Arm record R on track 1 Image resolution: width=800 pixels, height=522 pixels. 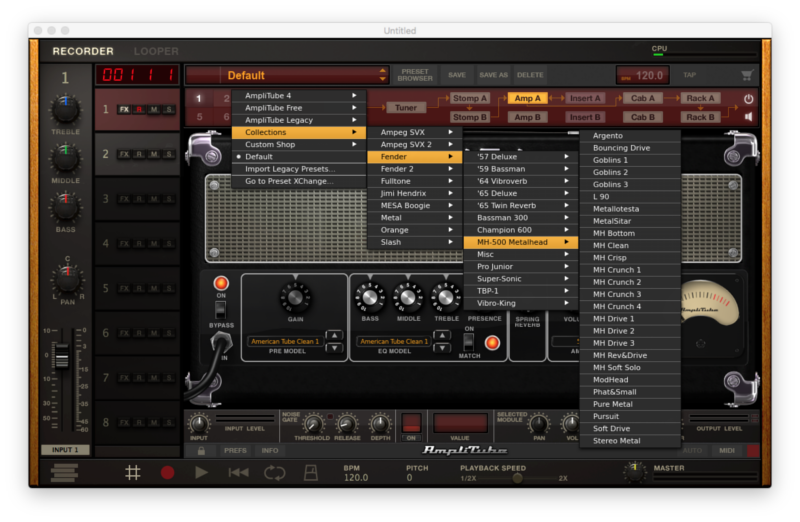139,110
